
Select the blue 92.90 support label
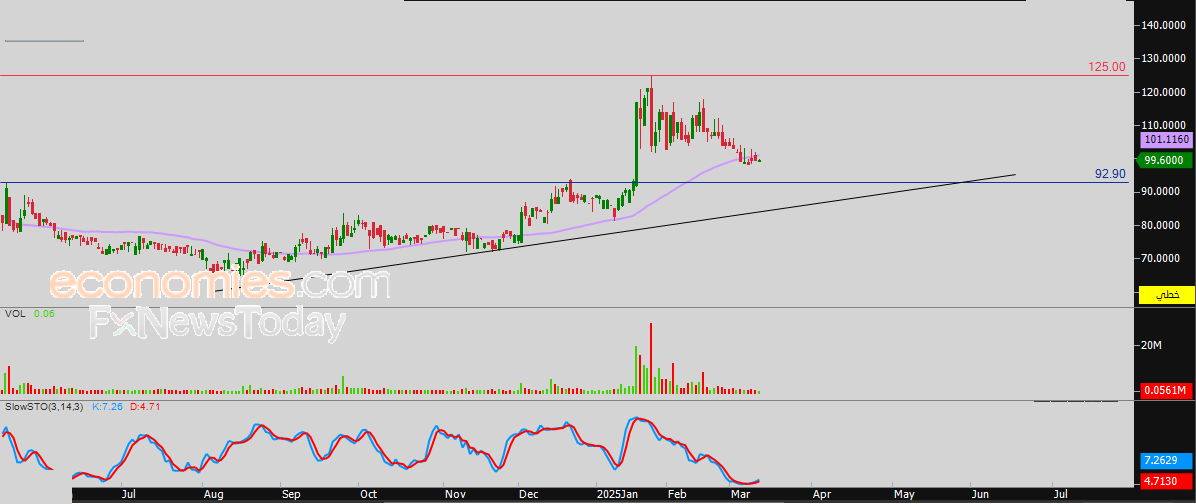point(1110,174)
